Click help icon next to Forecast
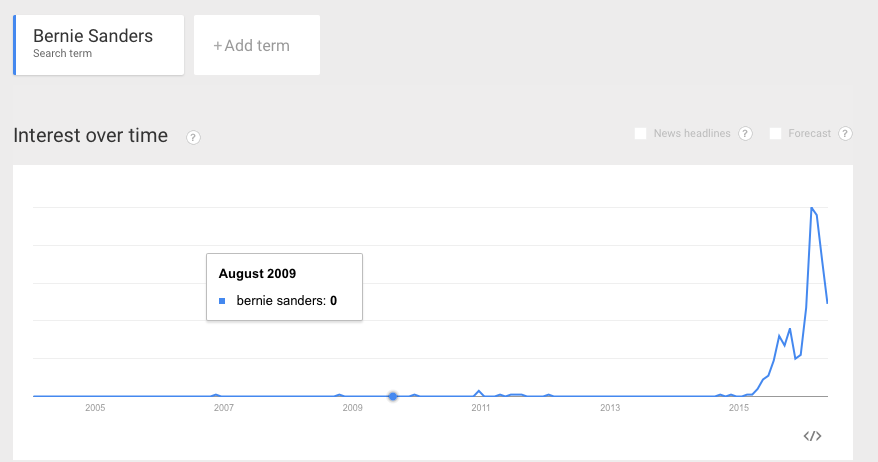Screen dimensions: 878x462 845,134
